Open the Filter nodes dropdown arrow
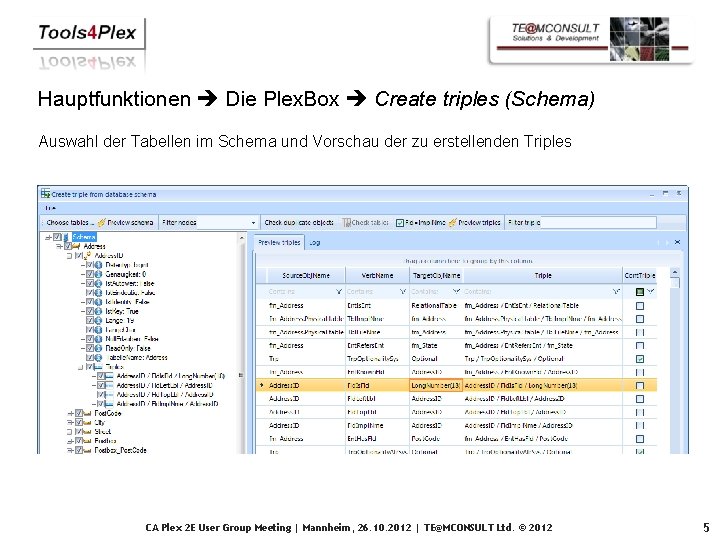Image resolution: width=720 pixels, height=540 pixels. coord(253,223)
